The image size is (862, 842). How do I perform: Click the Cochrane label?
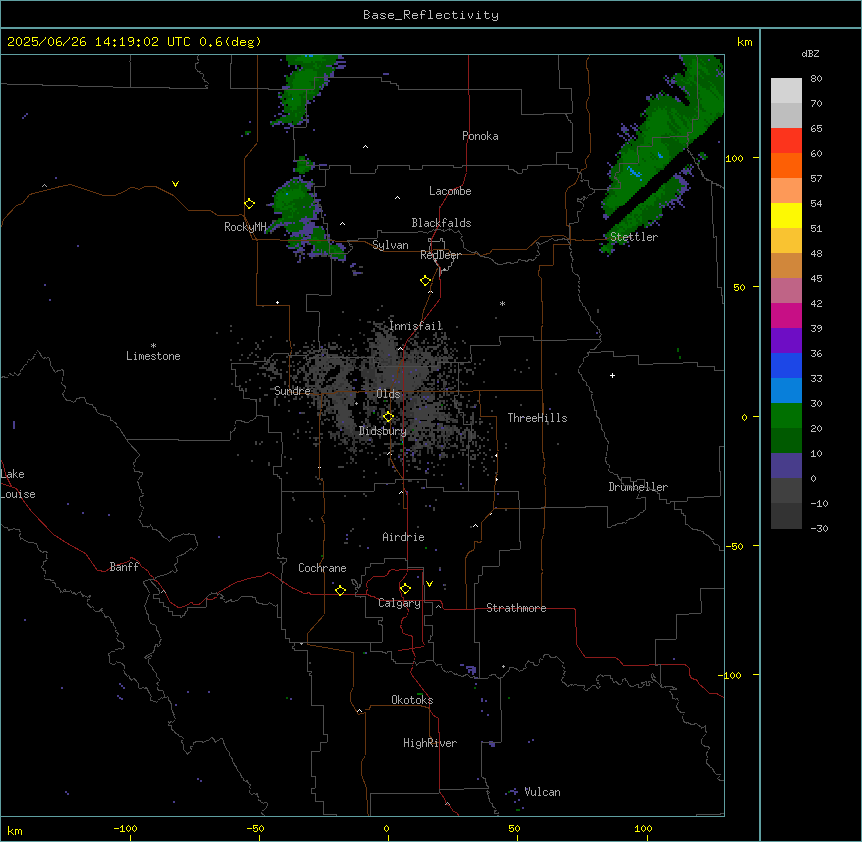[322, 568]
